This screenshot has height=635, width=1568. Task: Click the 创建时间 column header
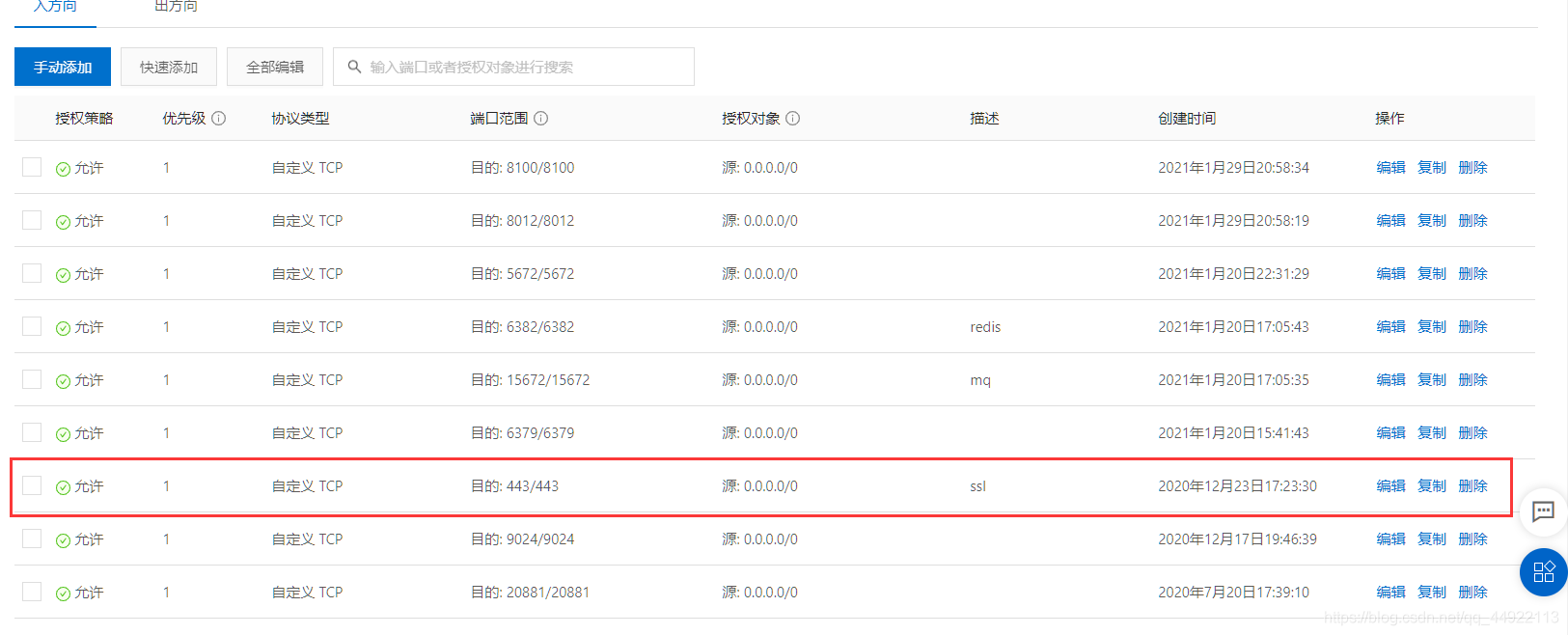pyautogui.click(x=1187, y=118)
